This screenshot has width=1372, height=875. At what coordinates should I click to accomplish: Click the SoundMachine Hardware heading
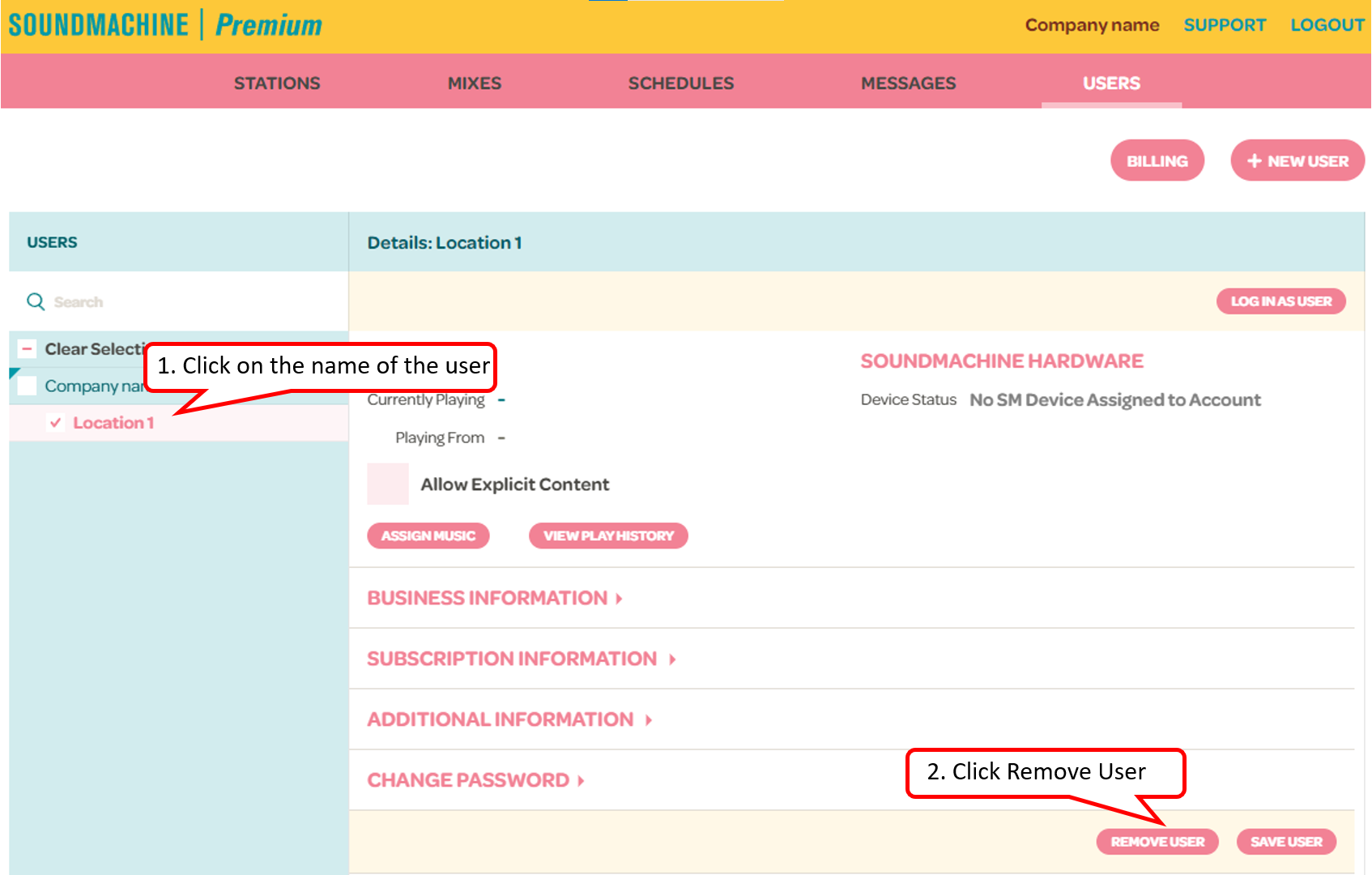(1002, 361)
